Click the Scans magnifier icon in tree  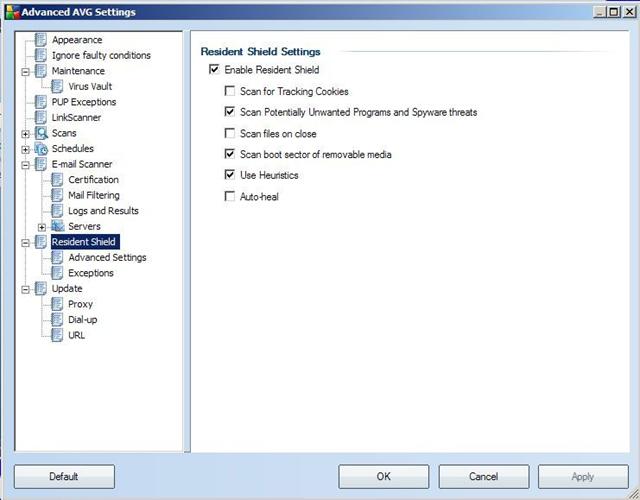pos(41,133)
